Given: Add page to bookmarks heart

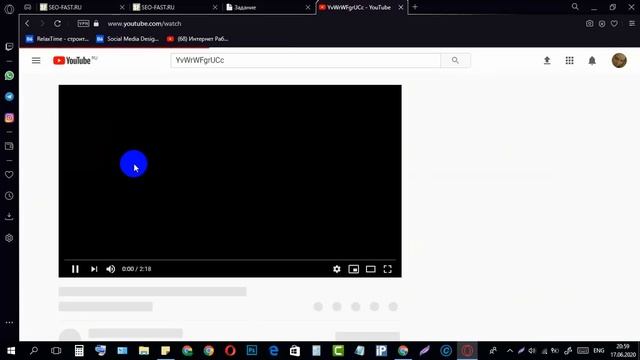Looking at the screenshot, I should pyautogui.click(x=614, y=24).
